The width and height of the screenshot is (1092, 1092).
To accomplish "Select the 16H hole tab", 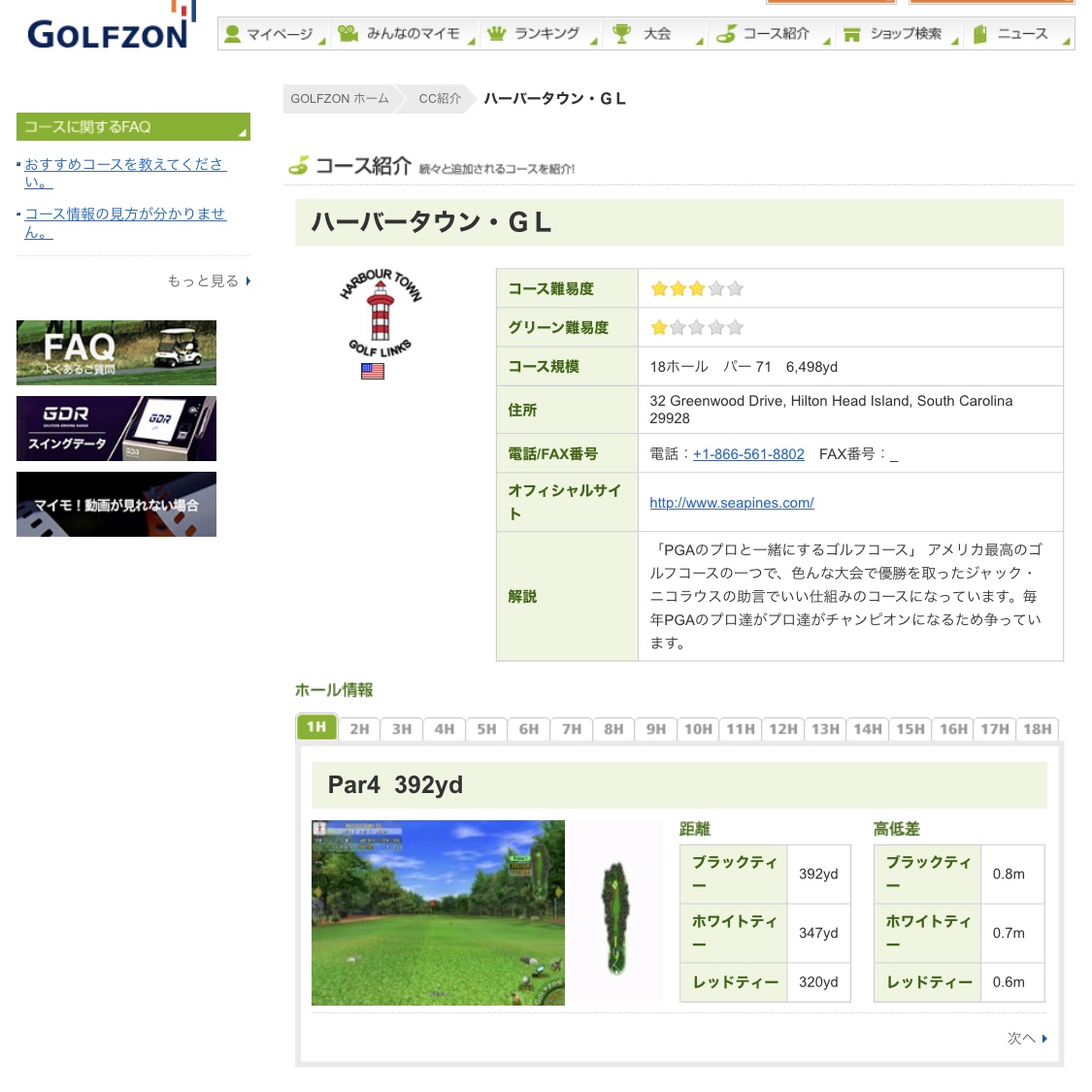I will pyautogui.click(x=953, y=728).
